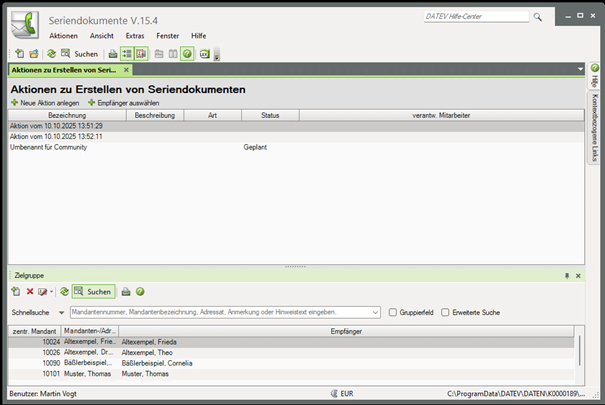Viewport: 605px width, 405px height.
Task: Click the refresh icon in the main toolbar
Action: [x=51, y=53]
